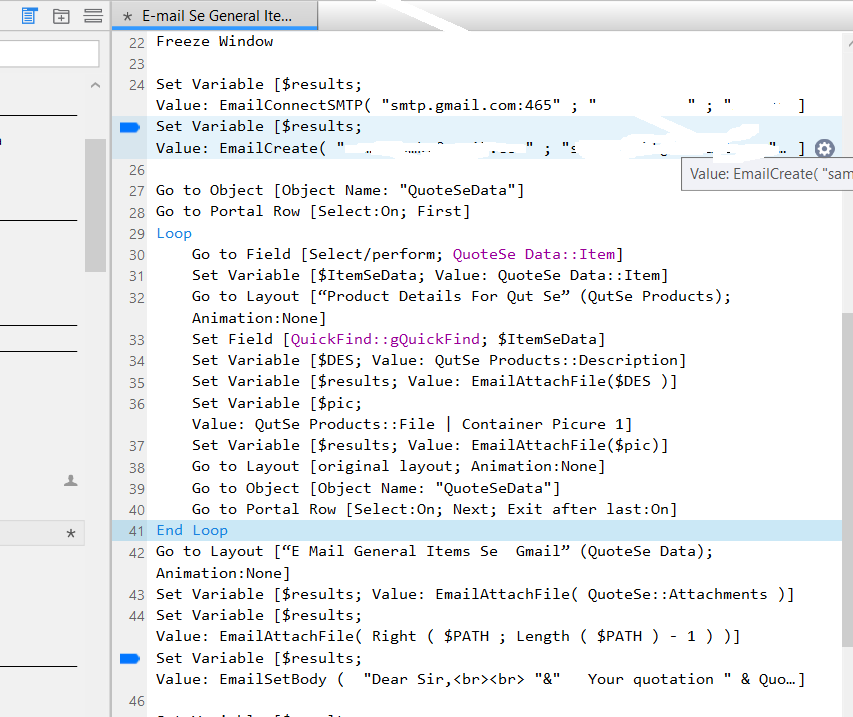Click the new separator lines icon

92,16
